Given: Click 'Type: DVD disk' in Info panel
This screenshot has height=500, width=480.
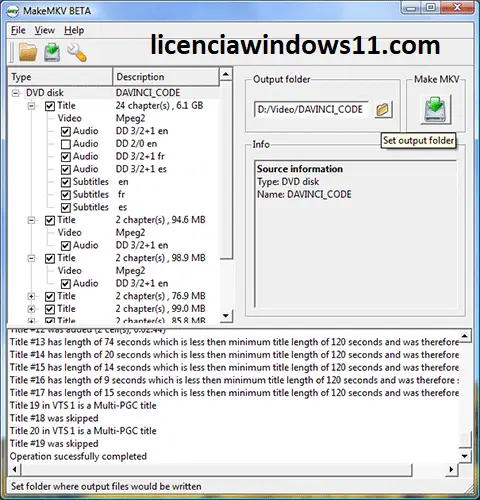Looking at the screenshot, I should point(288,182).
